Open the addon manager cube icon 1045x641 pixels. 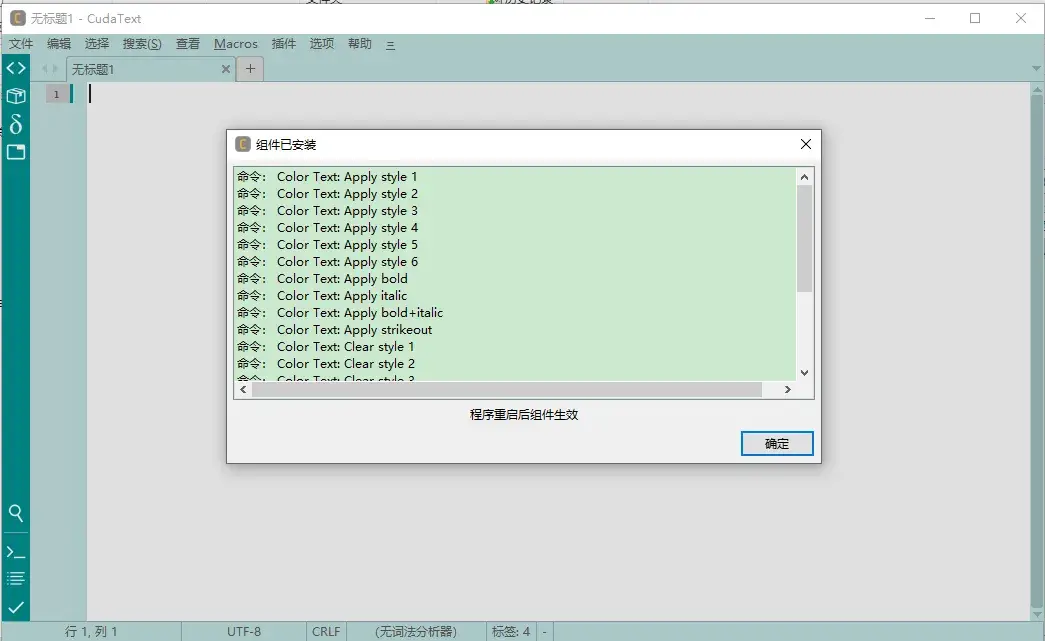point(14,96)
